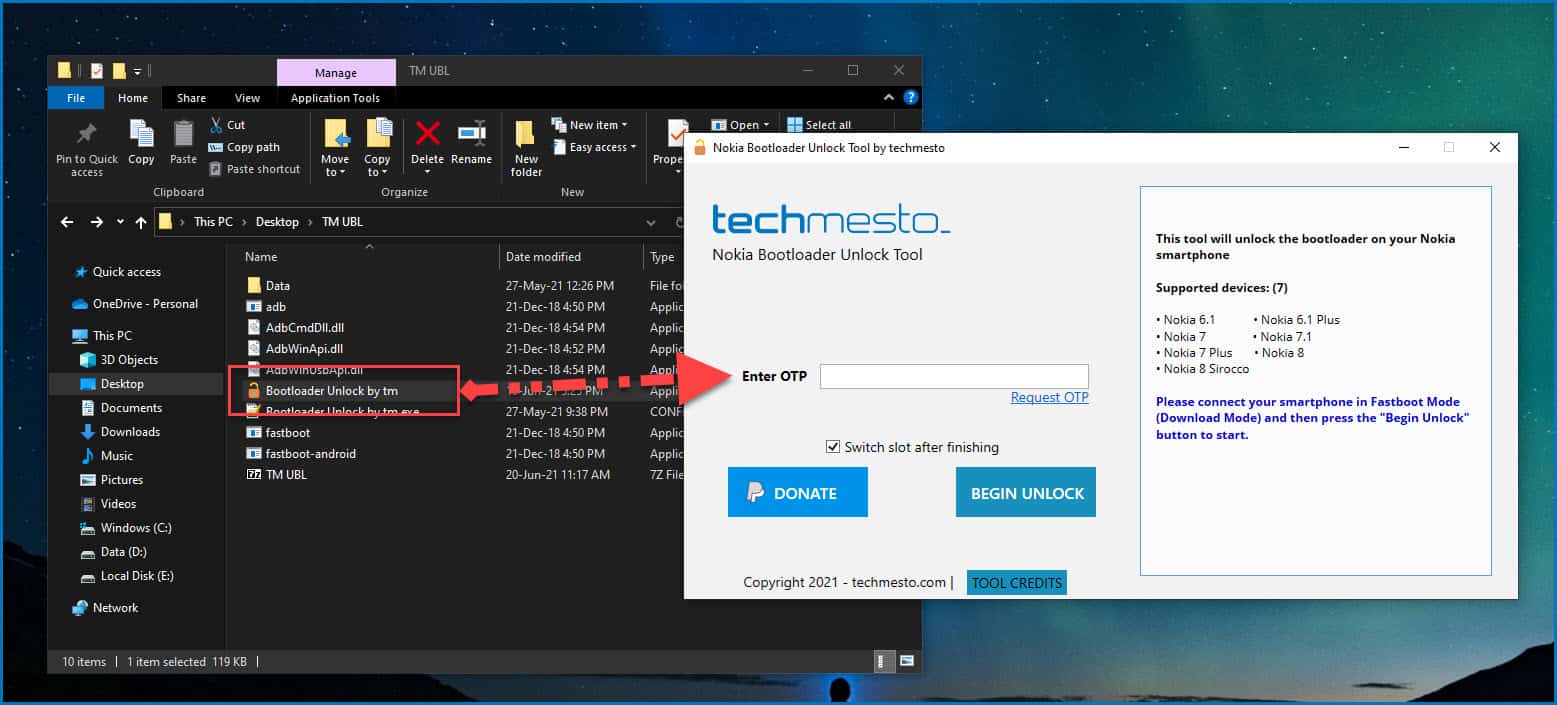
Task: Open recent locations dropdown arrow
Action: [x=120, y=222]
